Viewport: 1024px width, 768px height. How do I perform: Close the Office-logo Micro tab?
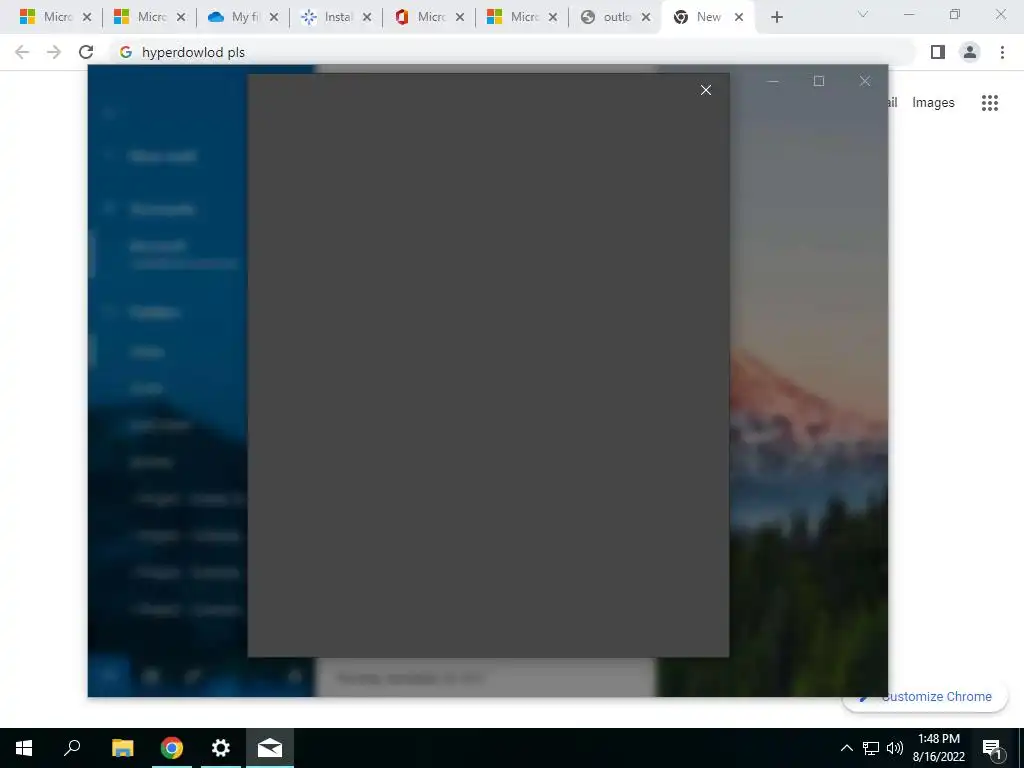460,18
